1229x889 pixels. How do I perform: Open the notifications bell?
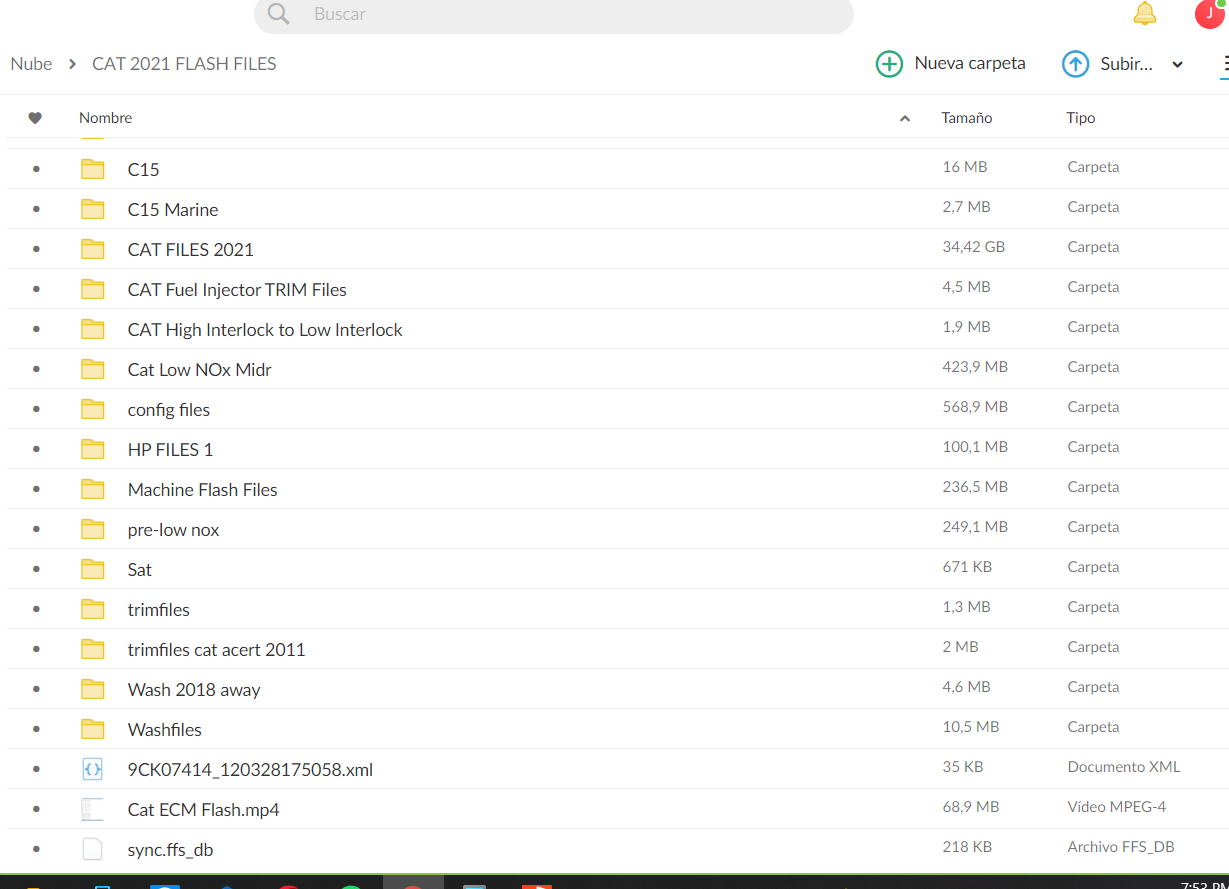coord(1145,13)
